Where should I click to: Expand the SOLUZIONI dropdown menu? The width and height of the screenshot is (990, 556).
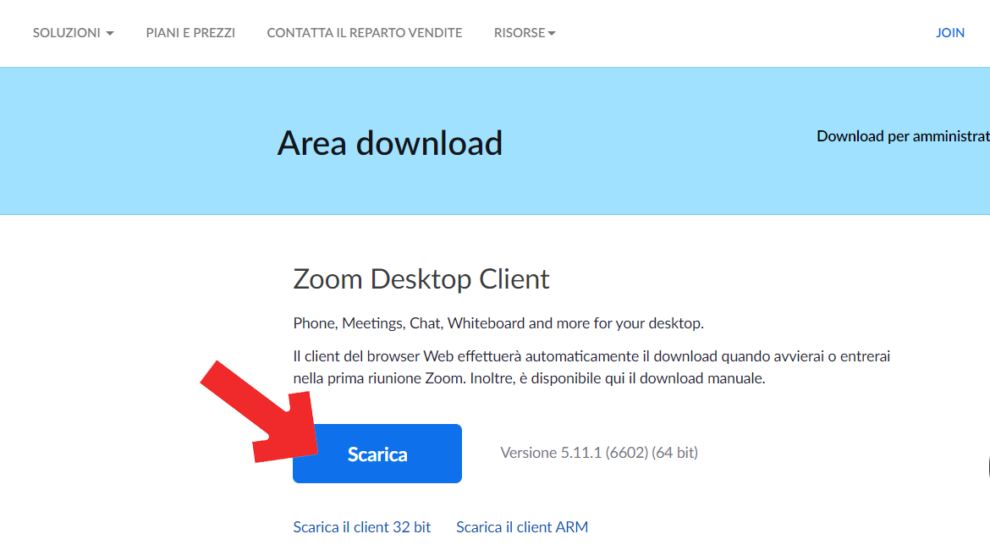(x=73, y=33)
